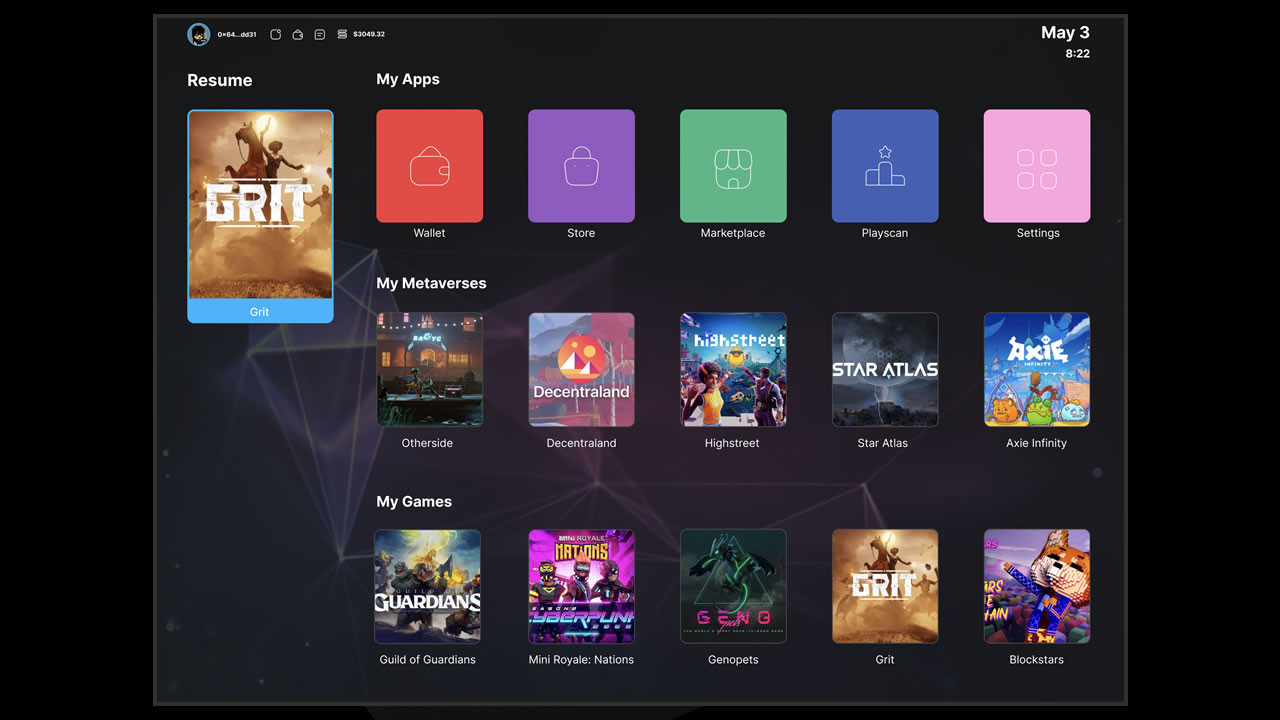Open the Playscan app
This screenshot has width=1280, height=720.
(x=885, y=166)
